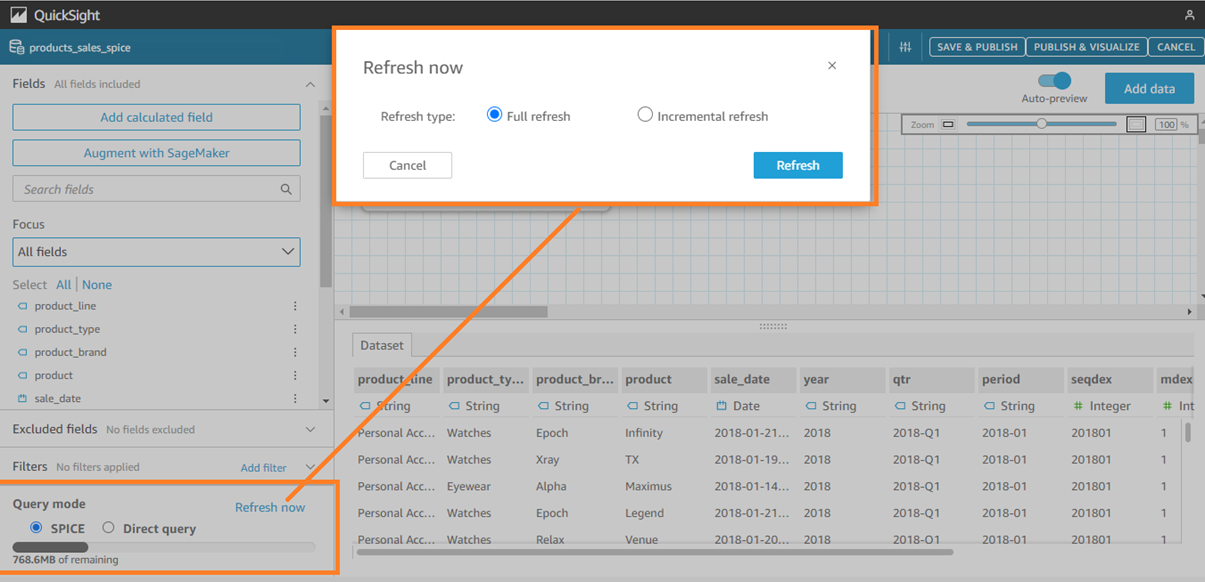The image size is (1205, 582).
Task: Click Add calculated field button
Action: [156, 117]
